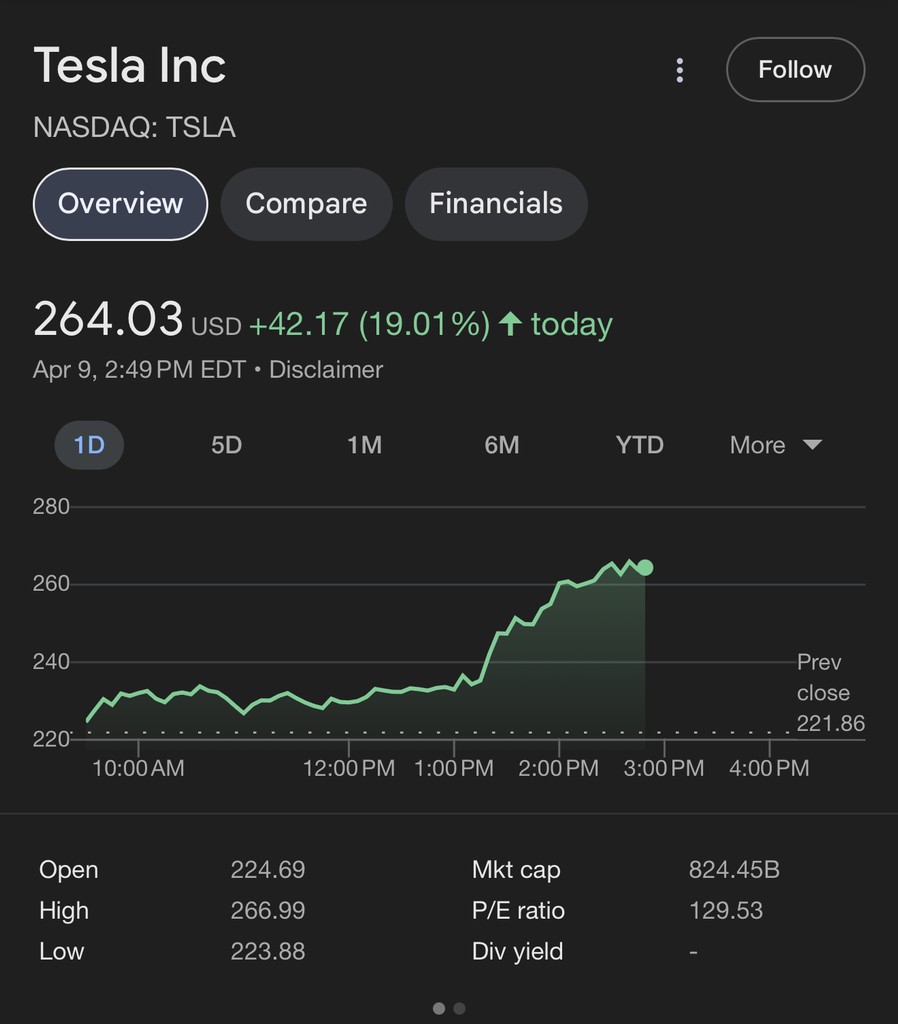Open the Disclaimer link
898x1024 pixels.
point(326,370)
